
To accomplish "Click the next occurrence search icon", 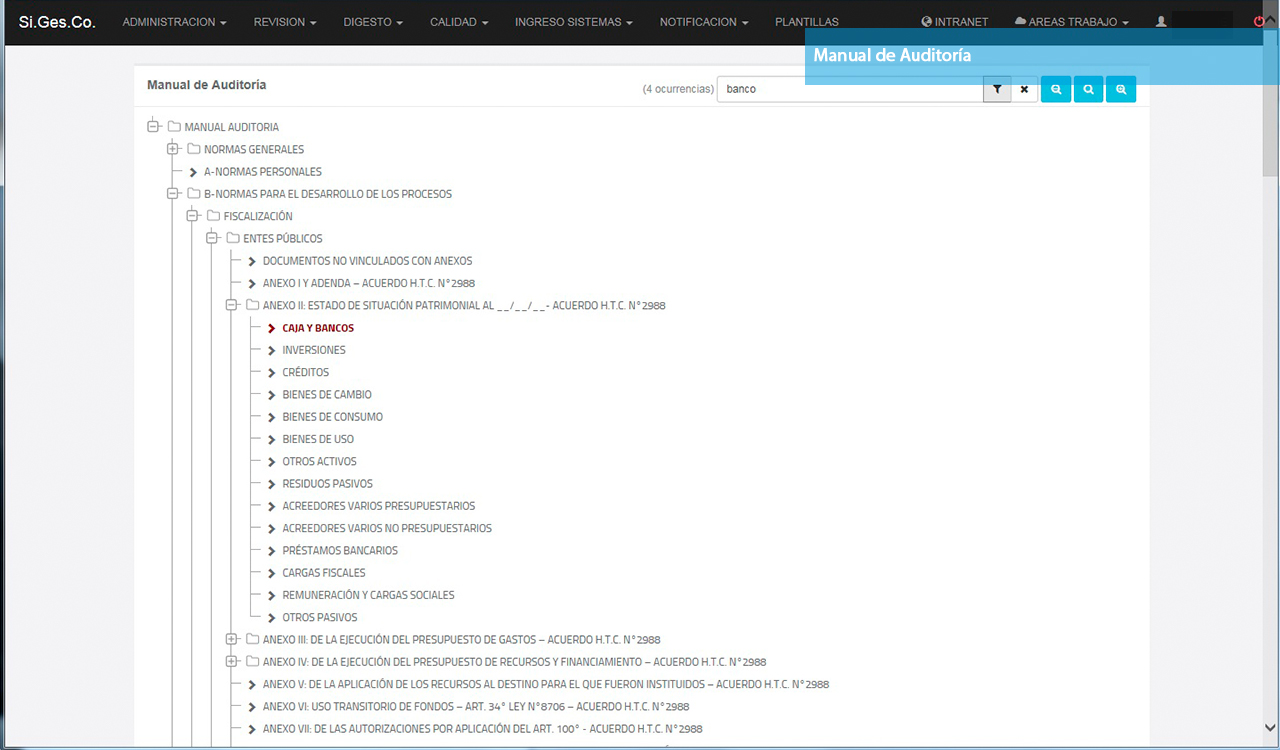I will 1121,89.
